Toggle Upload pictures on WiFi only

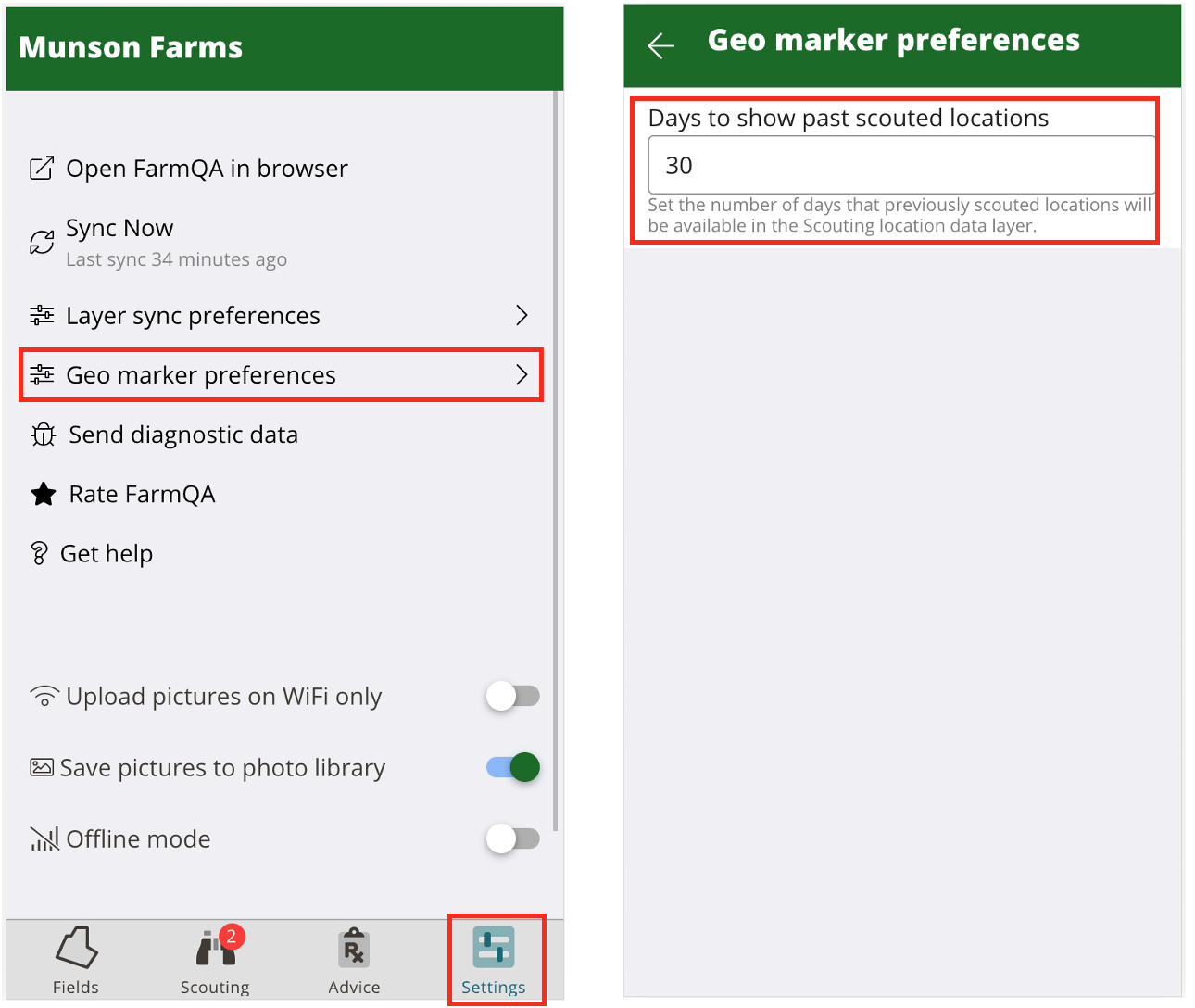click(x=513, y=696)
